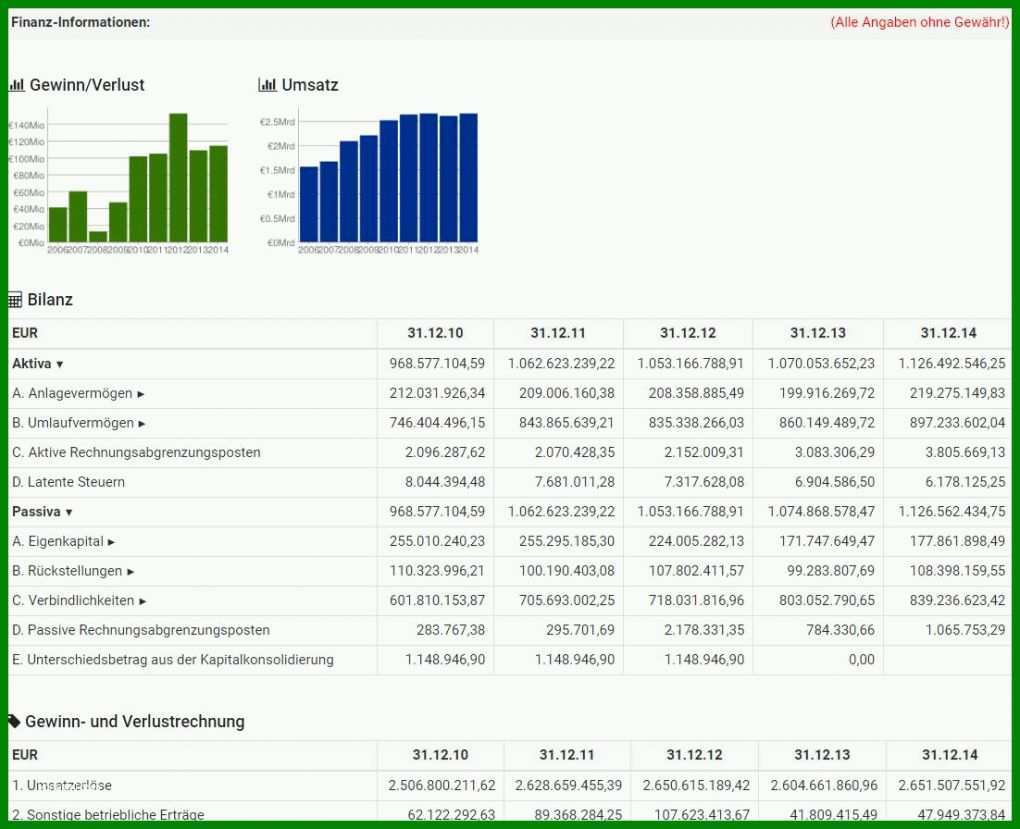
Task: Click D. Passive Rechnungsabgrenzungsposten row label
Action: pyautogui.click(x=141, y=630)
